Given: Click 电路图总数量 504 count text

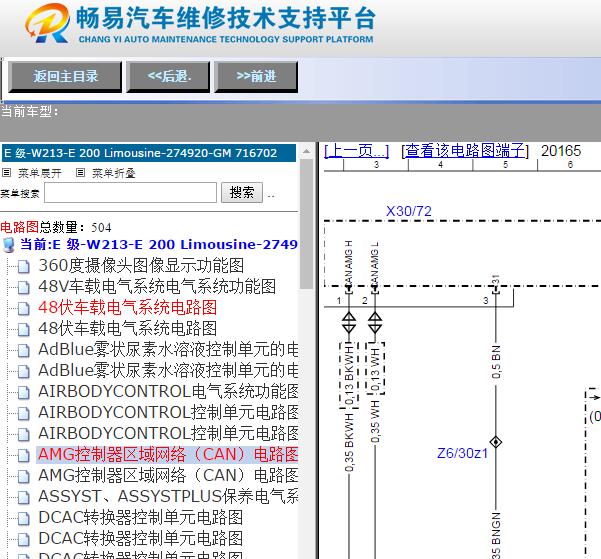Looking at the screenshot, I should pyautogui.click(x=56, y=227).
